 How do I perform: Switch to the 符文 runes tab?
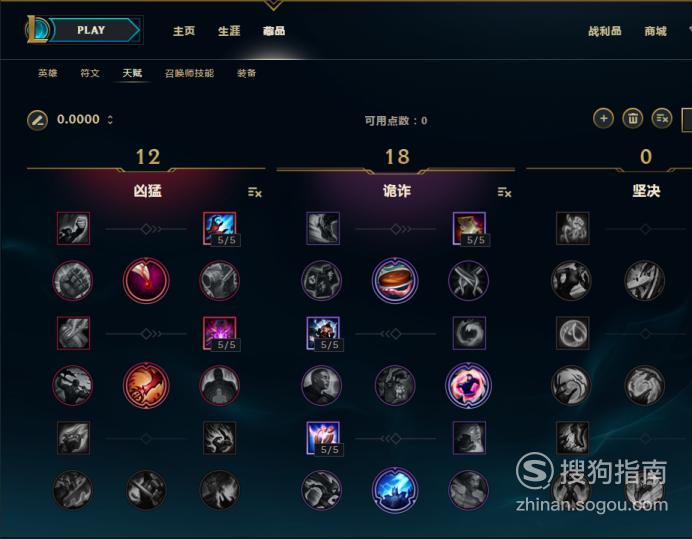(x=90, y=73)
